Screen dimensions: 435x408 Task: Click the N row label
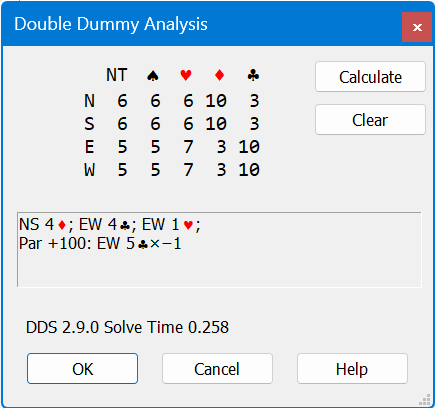(89, 101)
